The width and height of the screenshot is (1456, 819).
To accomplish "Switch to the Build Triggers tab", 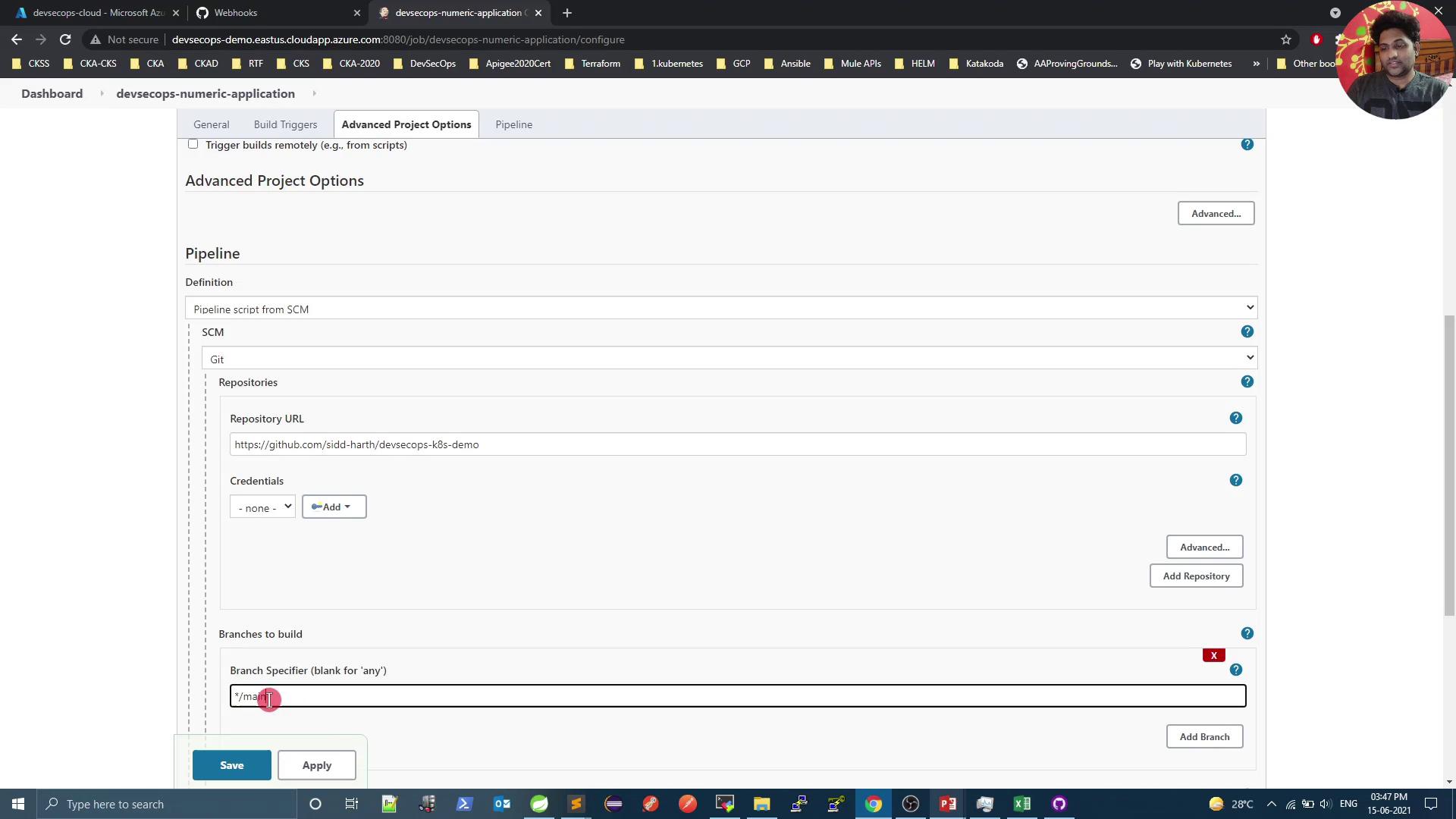I will pos(285,124).
